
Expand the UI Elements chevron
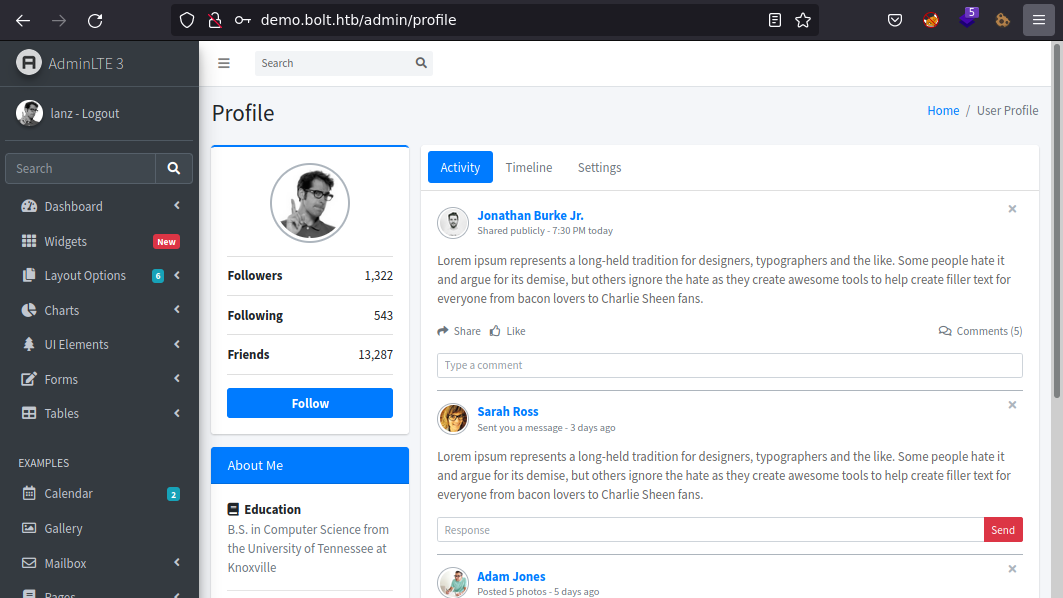(x=177, y=344)
